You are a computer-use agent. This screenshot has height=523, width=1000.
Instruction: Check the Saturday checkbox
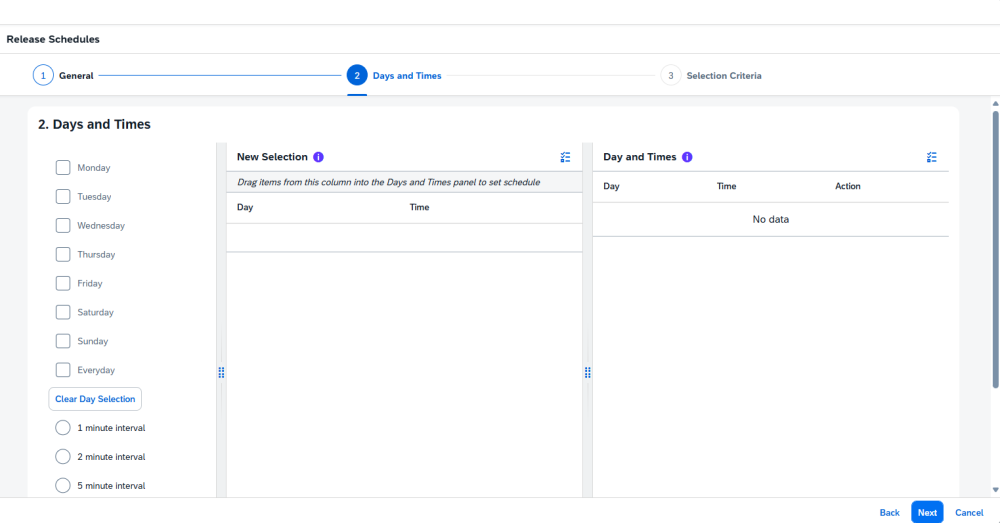pos(63,312)
